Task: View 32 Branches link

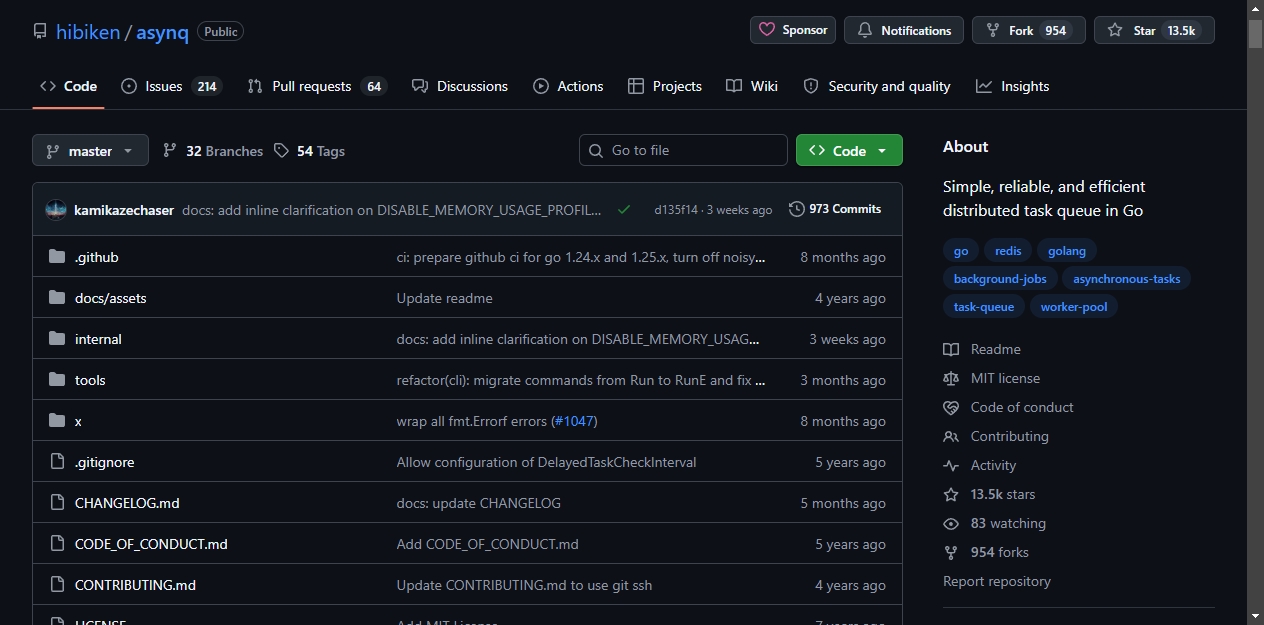Action: pyautogui.click(x=213, y=151)
